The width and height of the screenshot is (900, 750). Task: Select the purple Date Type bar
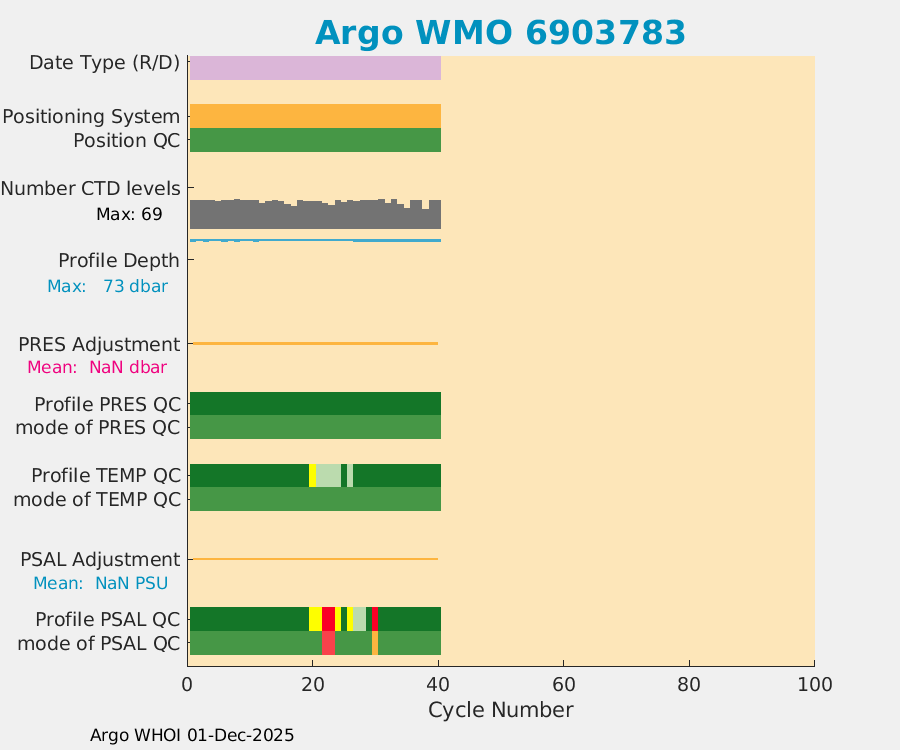pos(315,67)
